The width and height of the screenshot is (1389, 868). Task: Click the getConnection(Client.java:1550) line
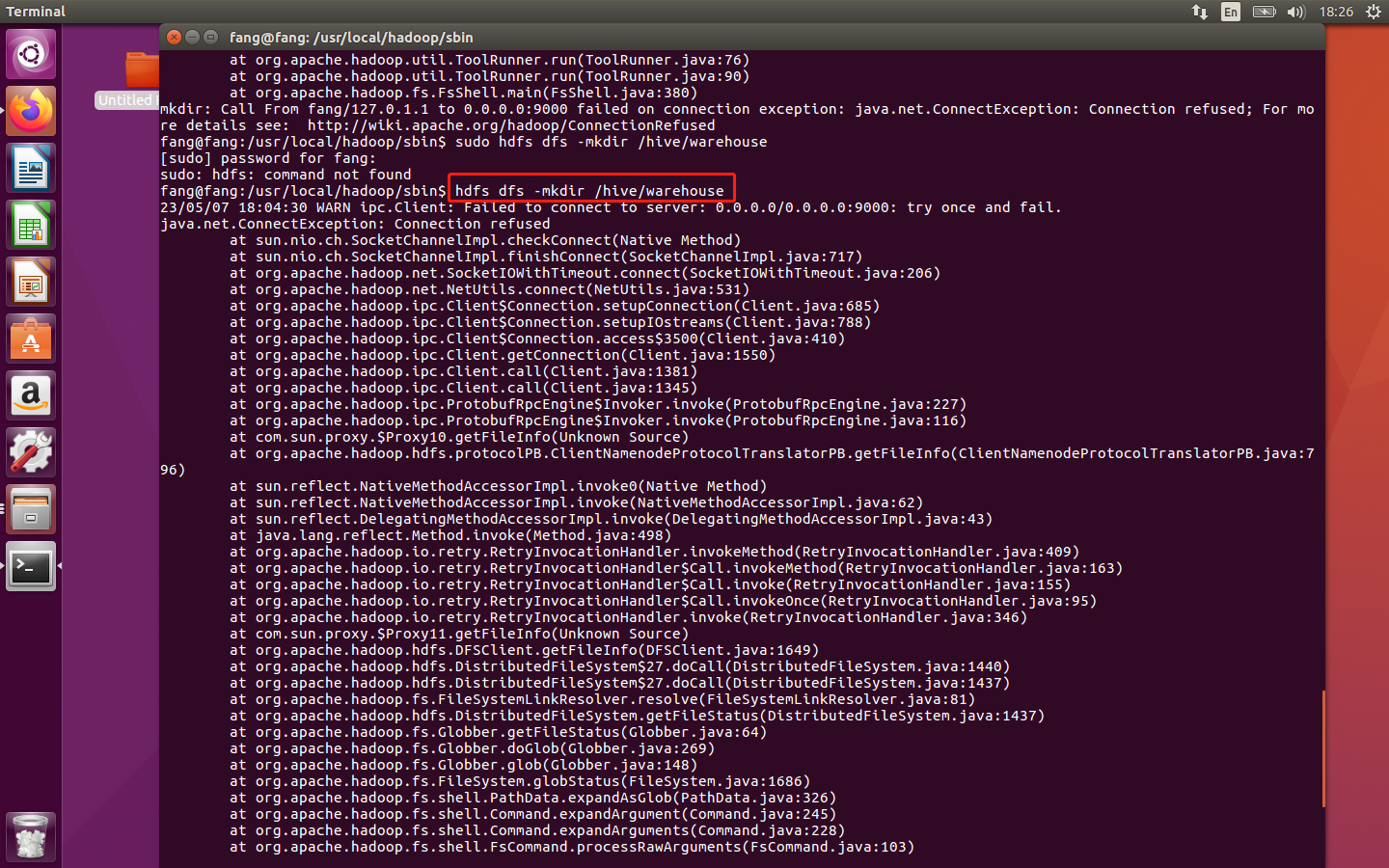[503, 355]
